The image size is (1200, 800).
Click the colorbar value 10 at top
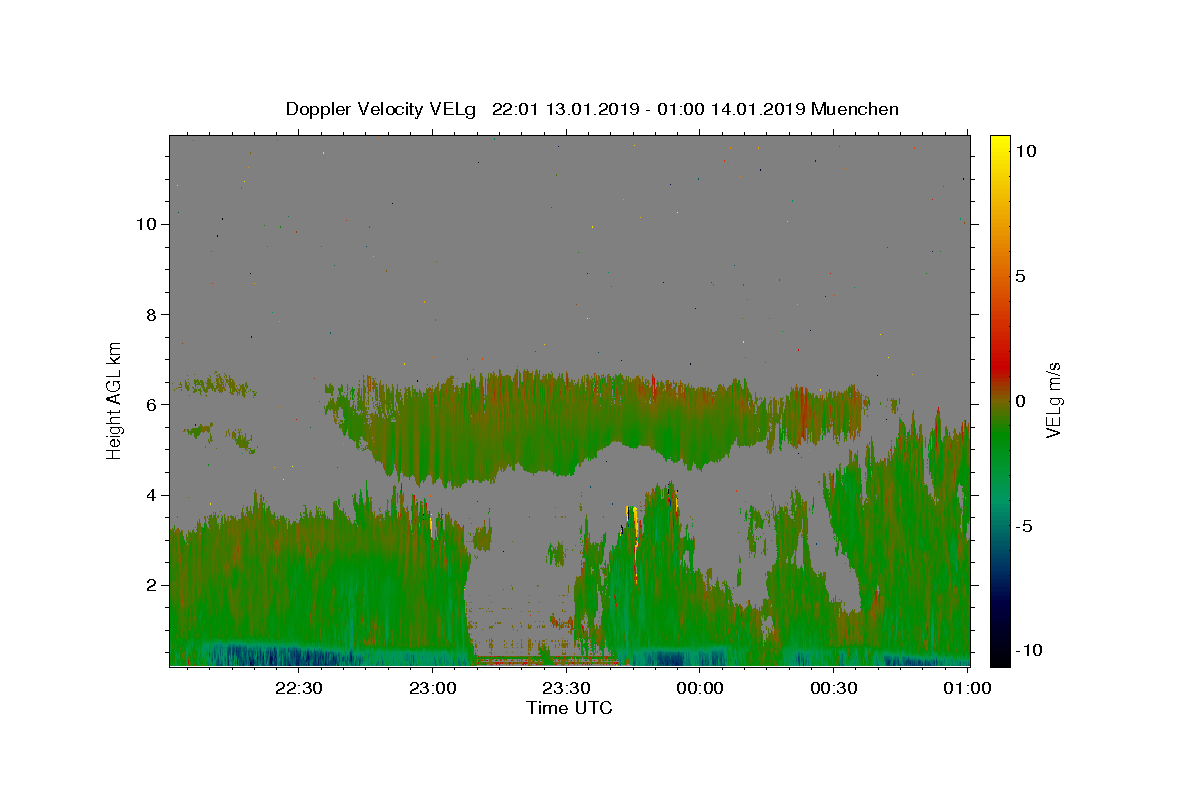pos(1025,151)
